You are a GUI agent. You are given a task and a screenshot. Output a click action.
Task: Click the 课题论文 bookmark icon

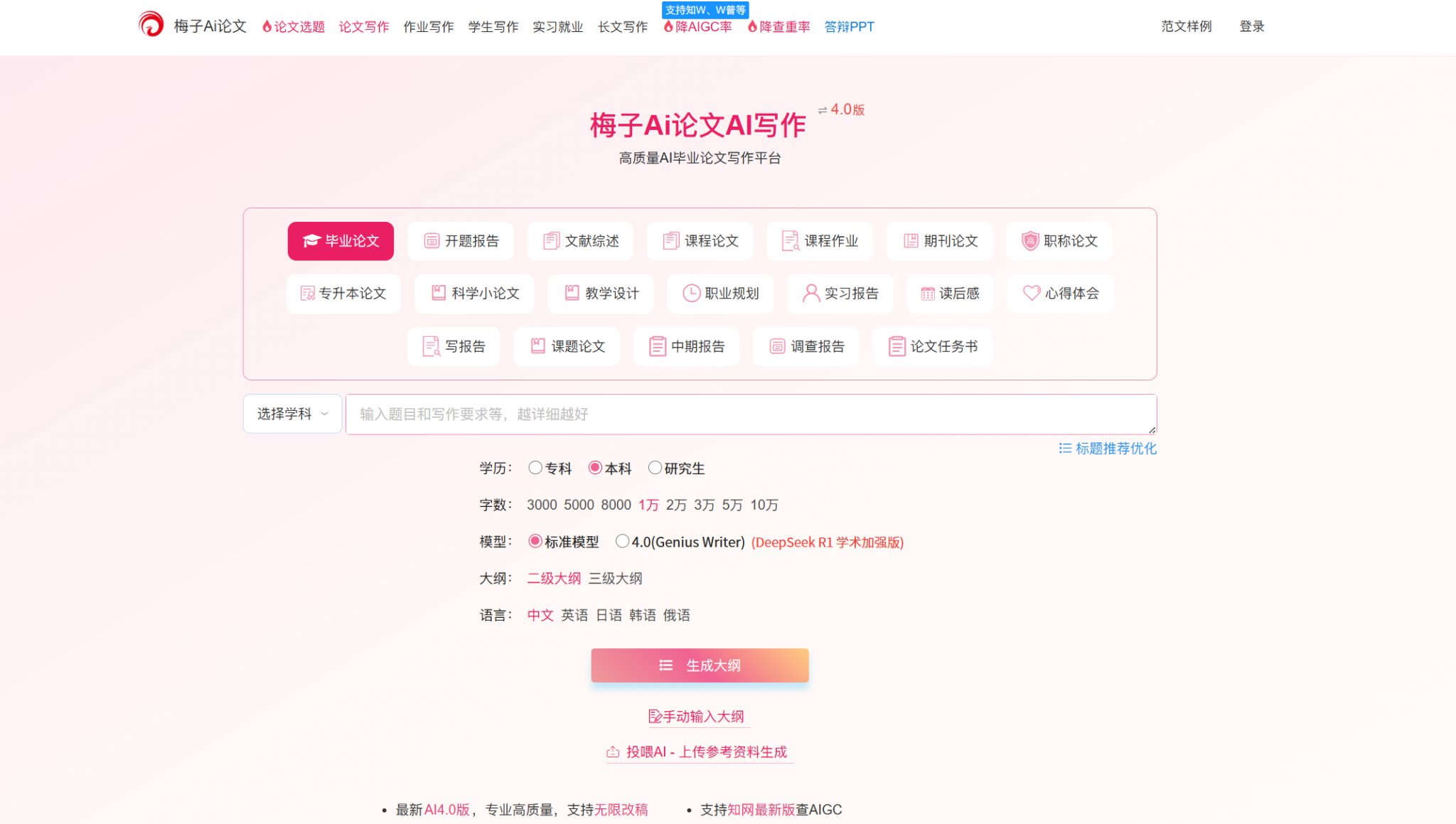pyautogui.click(x=538, y=346)
